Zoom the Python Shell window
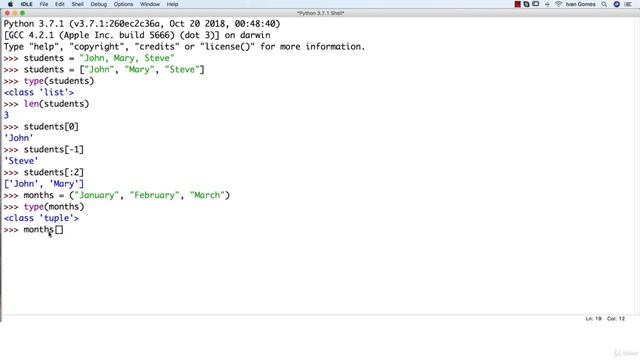 tap(22, 13)
